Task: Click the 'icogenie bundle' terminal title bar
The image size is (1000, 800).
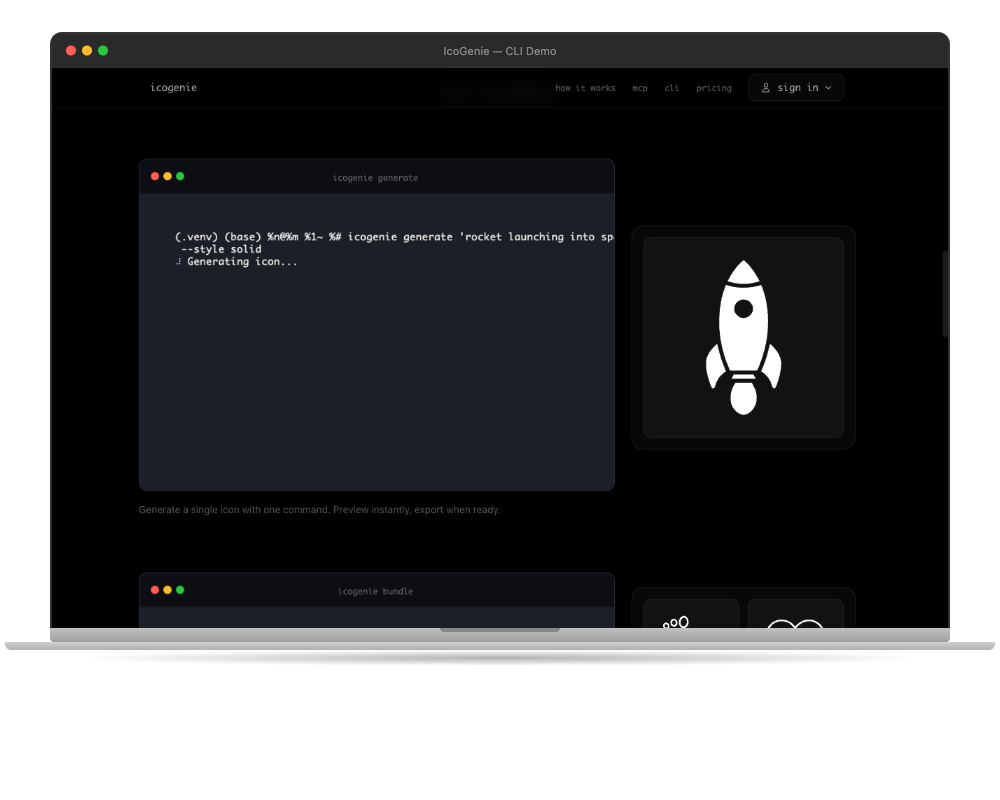Action: coord(376,590)
